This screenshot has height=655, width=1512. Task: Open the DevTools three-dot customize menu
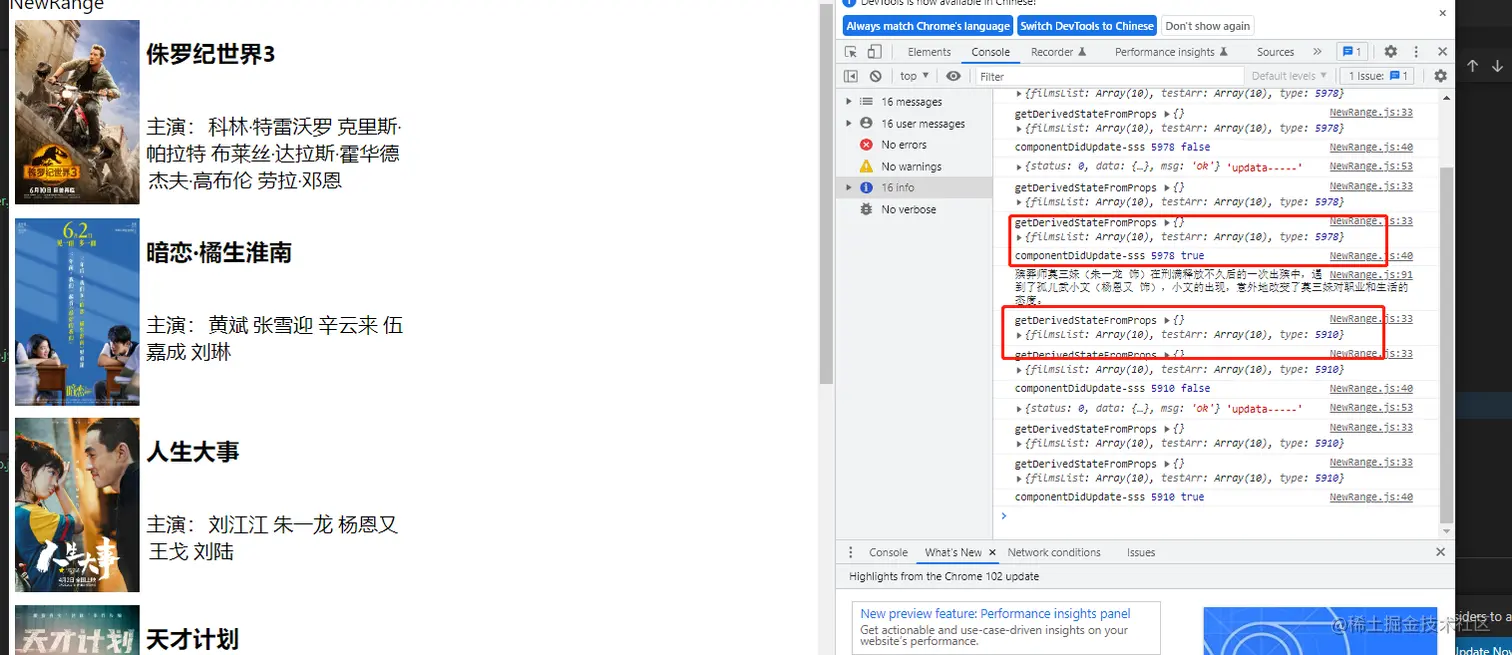[x=1416, y=52]
